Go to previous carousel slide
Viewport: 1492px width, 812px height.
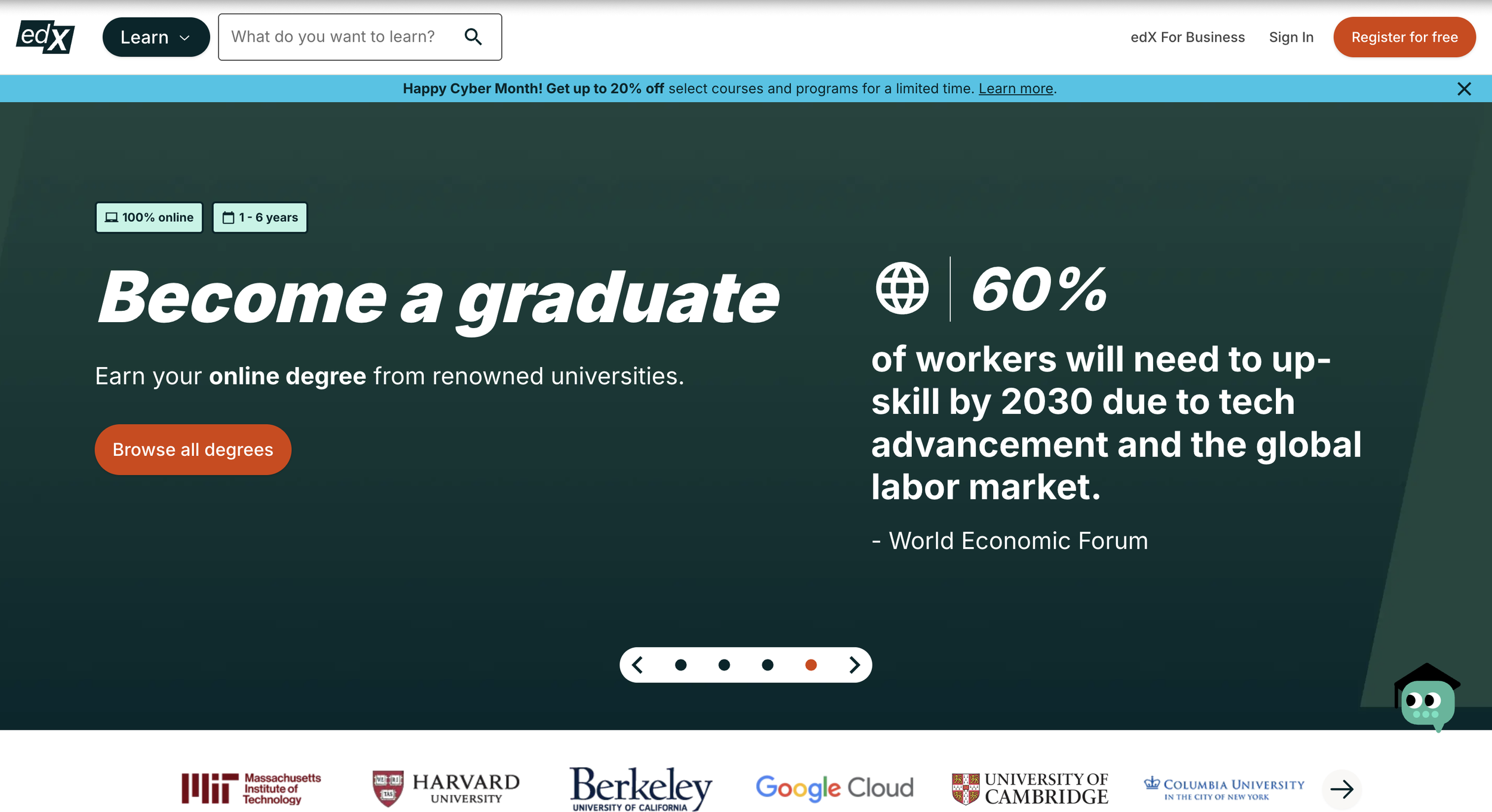pos(637,665)
